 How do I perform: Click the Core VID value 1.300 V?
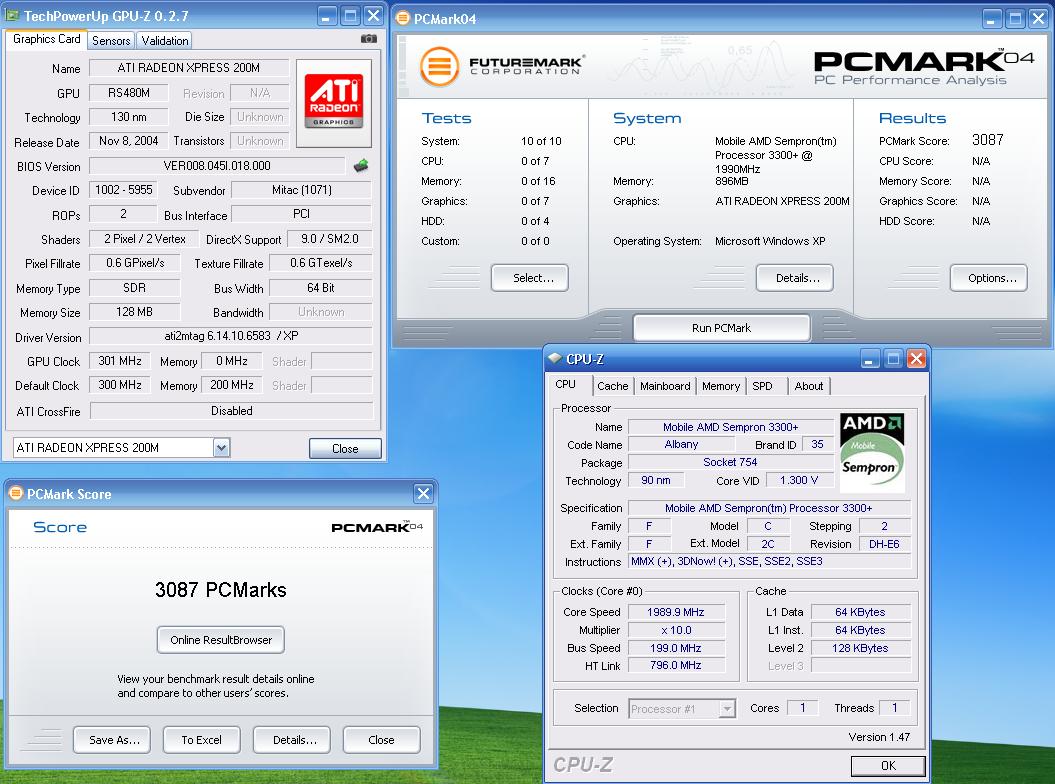pos(799,480)
